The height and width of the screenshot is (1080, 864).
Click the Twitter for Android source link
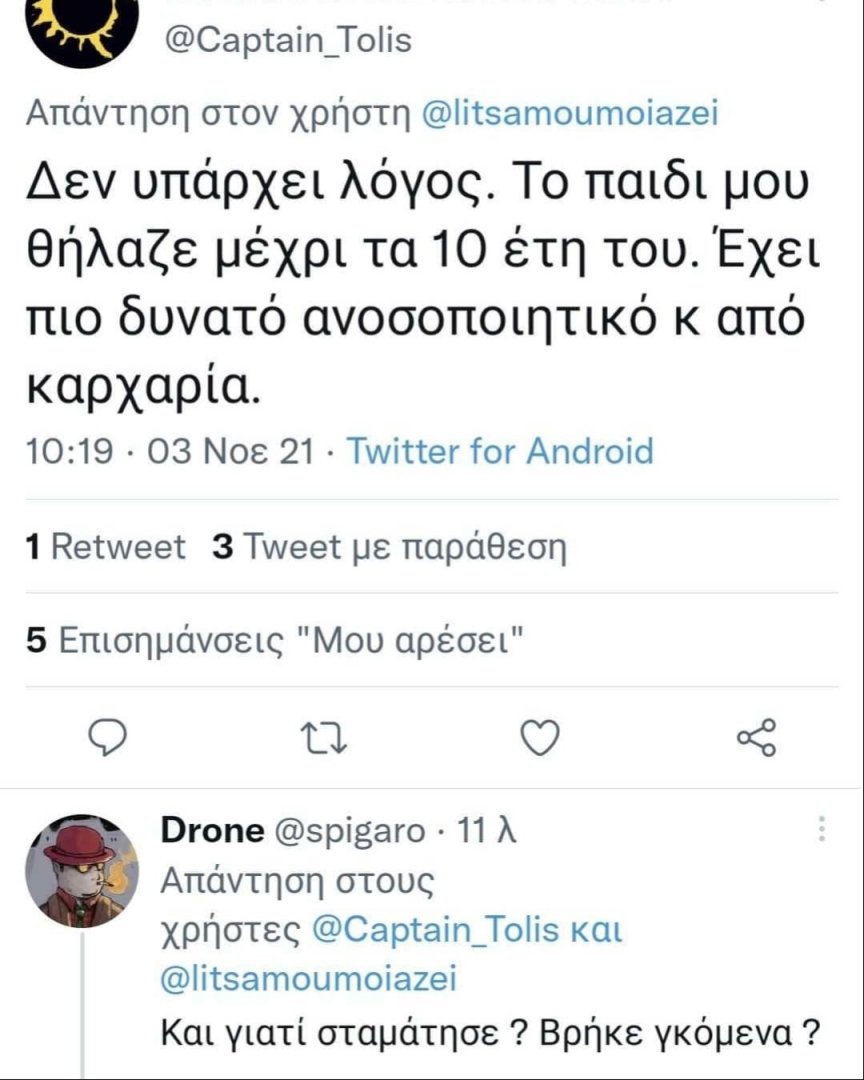pos(499,451)
